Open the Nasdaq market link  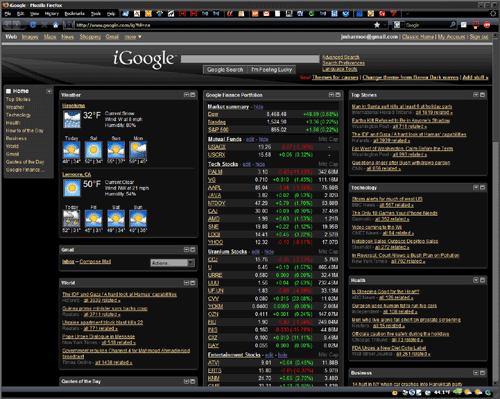click(x=217, y=122)
